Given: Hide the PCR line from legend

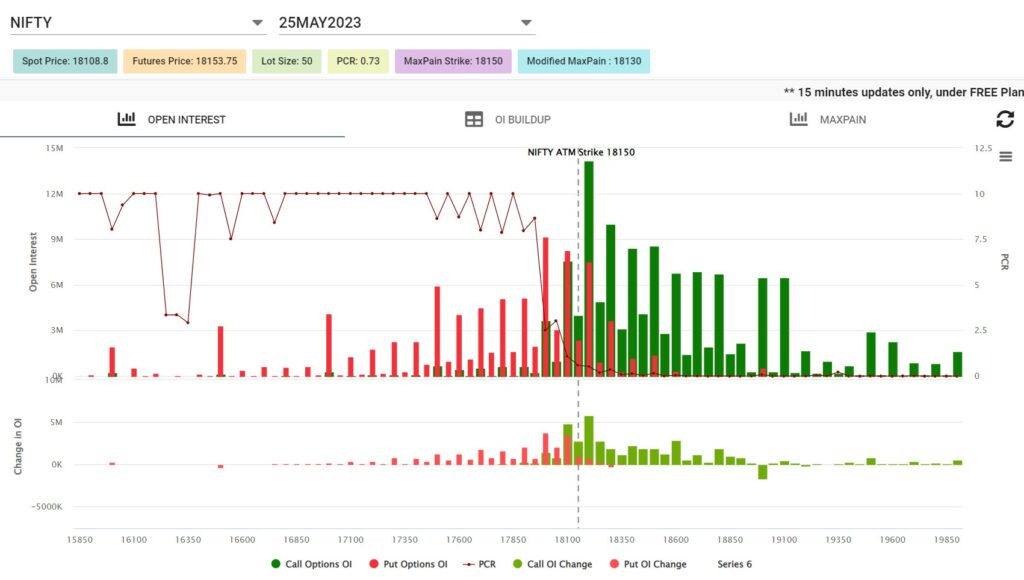Looking at the screenshot, I should point(479,564).
